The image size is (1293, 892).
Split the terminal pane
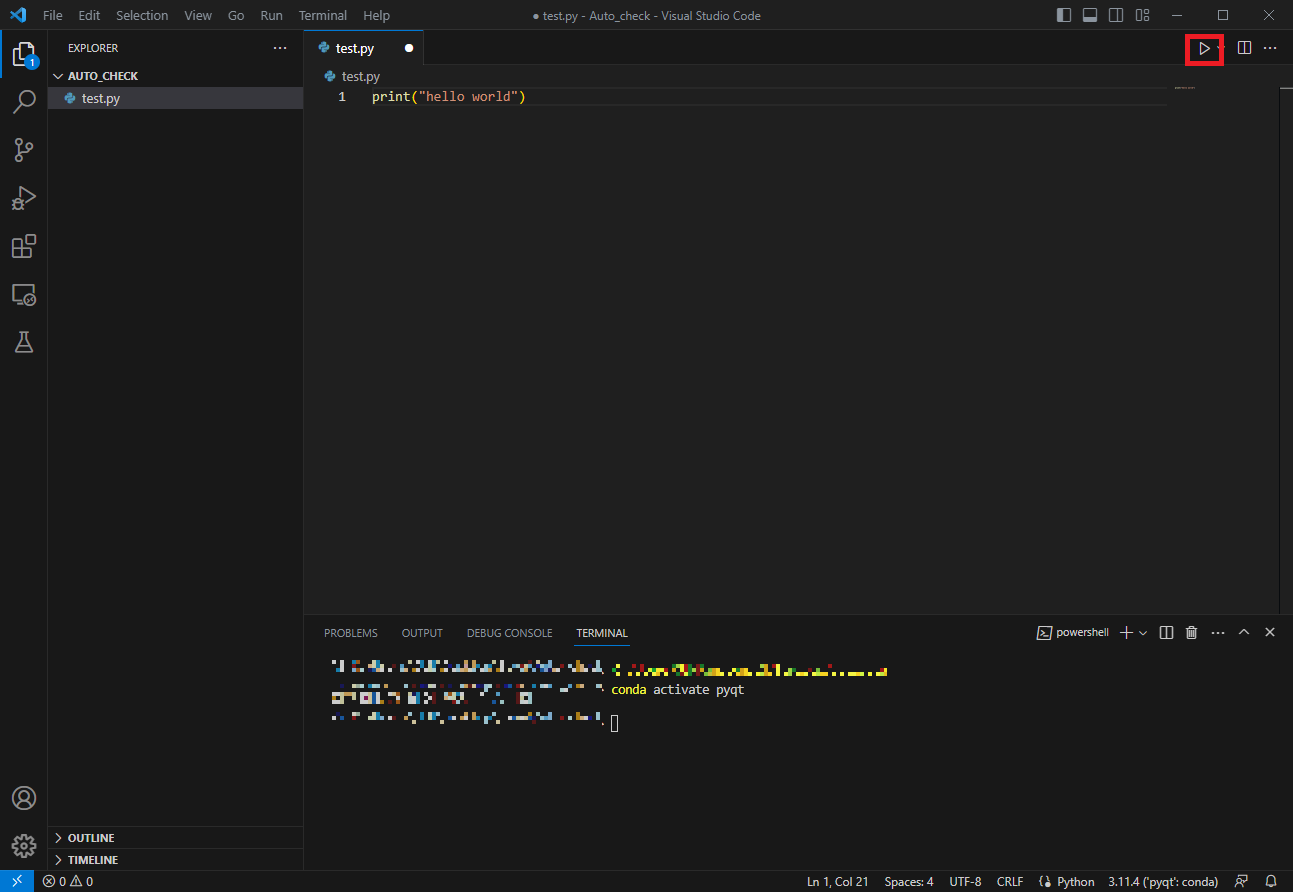[1166, 633]
